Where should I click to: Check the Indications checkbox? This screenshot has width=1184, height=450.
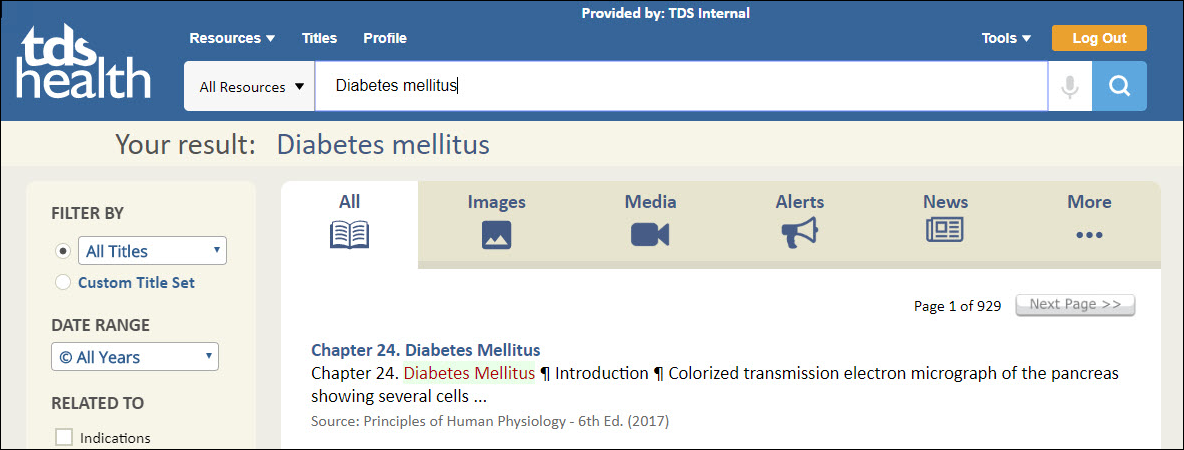(x=64, y=437)
